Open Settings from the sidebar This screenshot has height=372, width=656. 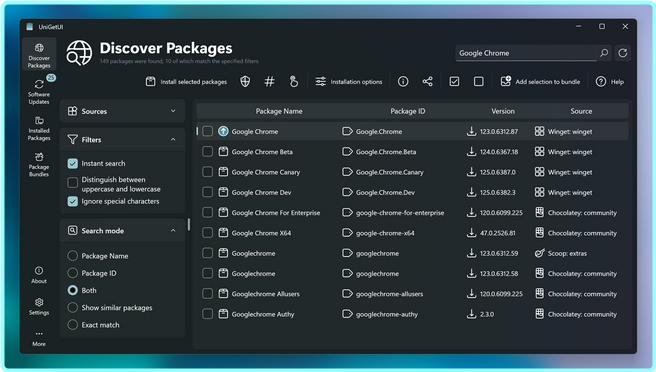(39, 306)
